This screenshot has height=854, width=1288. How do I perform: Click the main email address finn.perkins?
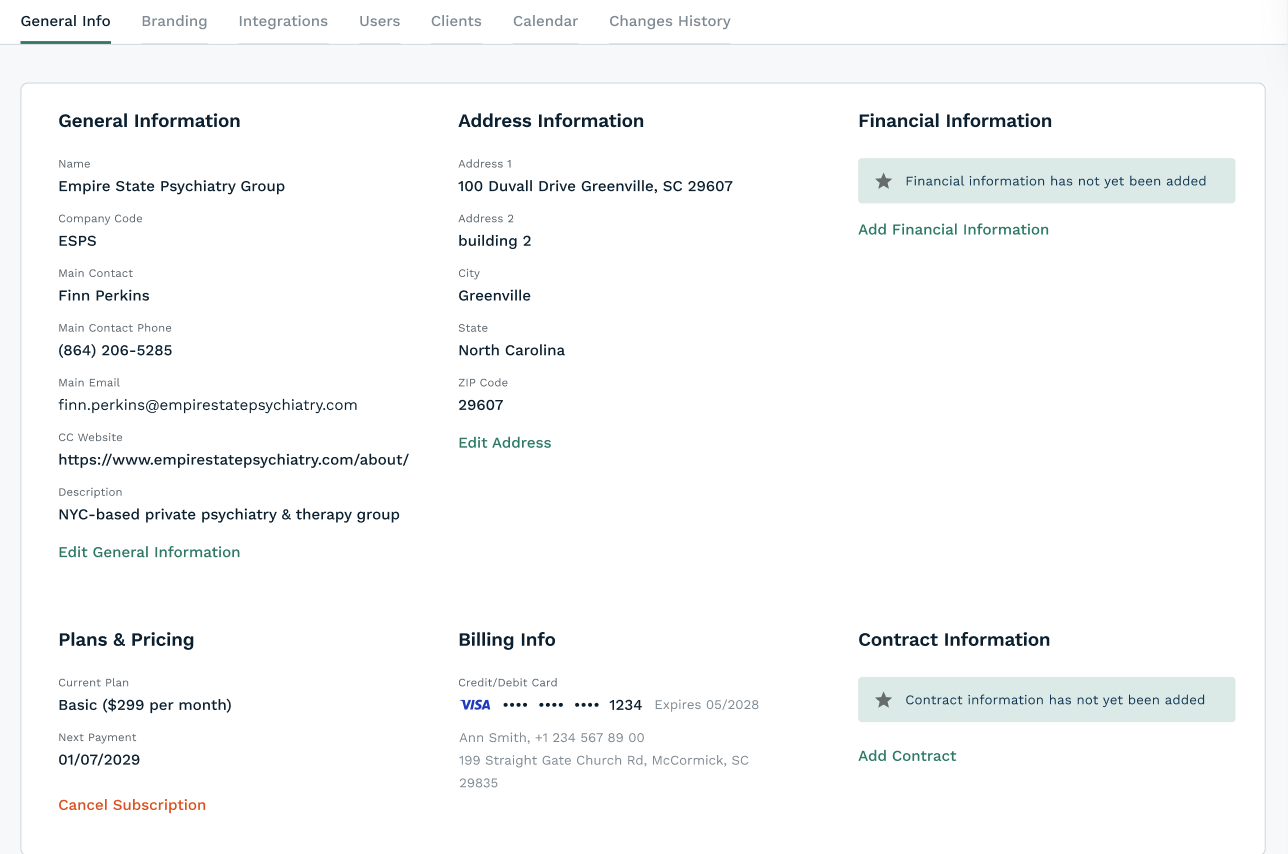[x=207, y=405]
